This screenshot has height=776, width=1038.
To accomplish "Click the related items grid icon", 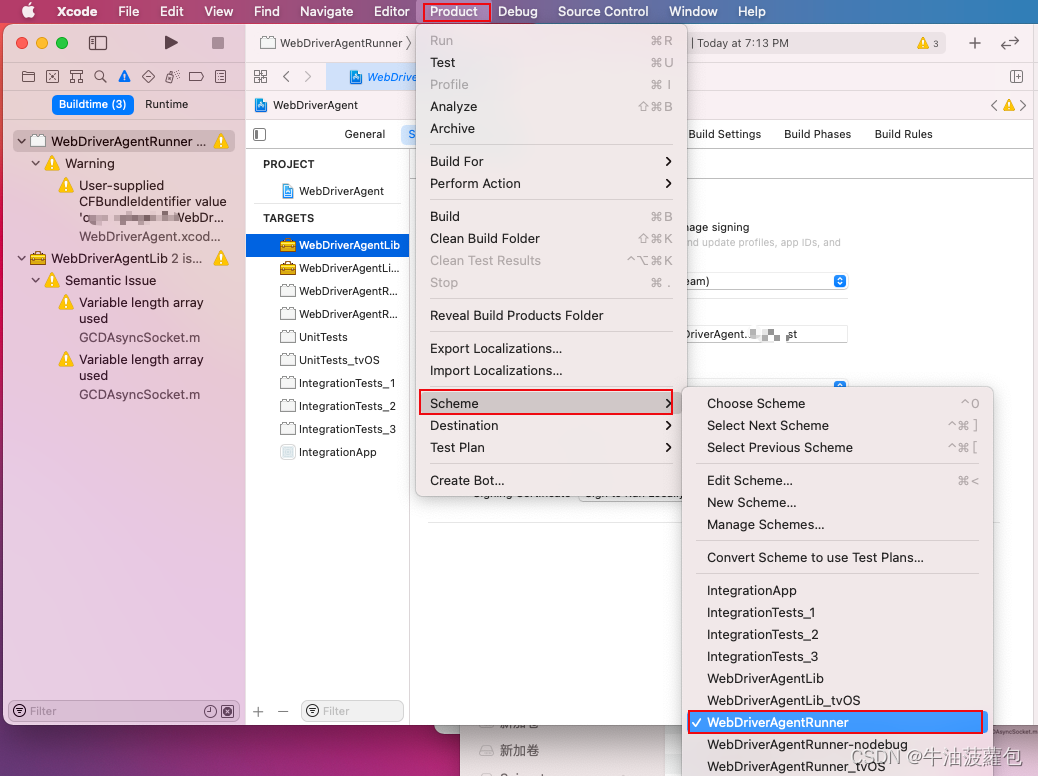I will point(261,77).
